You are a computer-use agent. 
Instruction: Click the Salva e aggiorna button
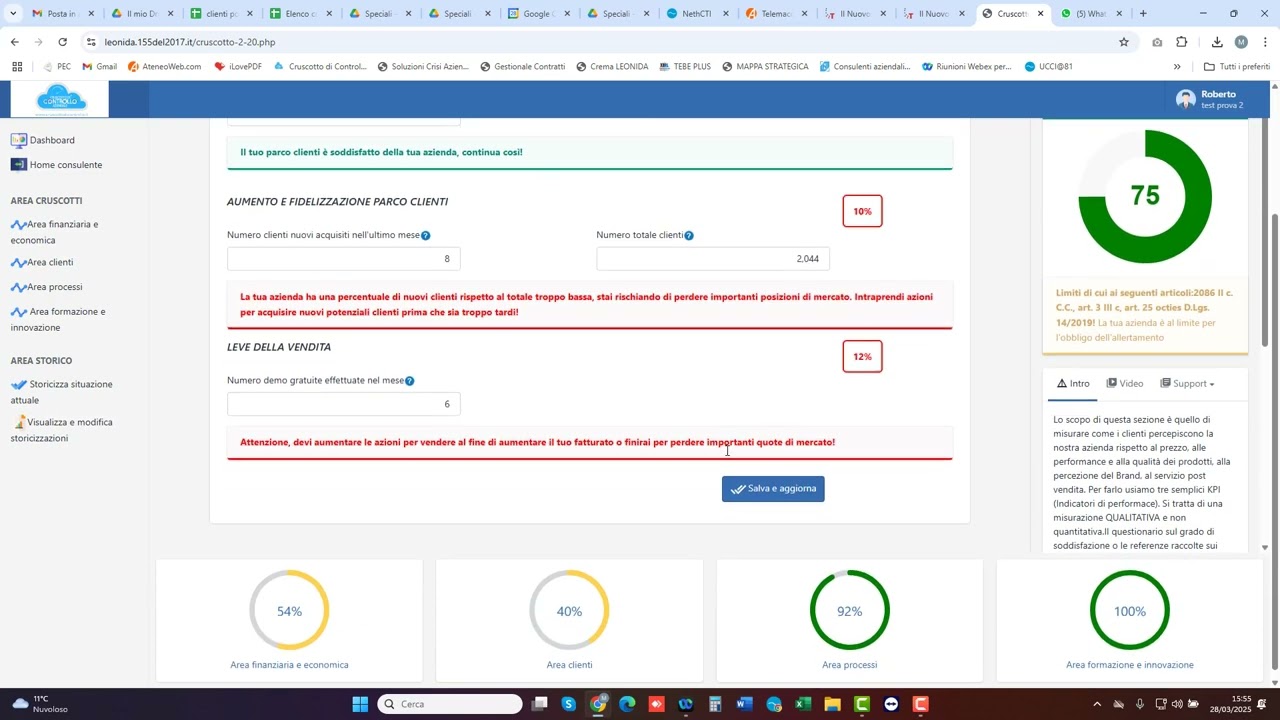click(773, 489)
